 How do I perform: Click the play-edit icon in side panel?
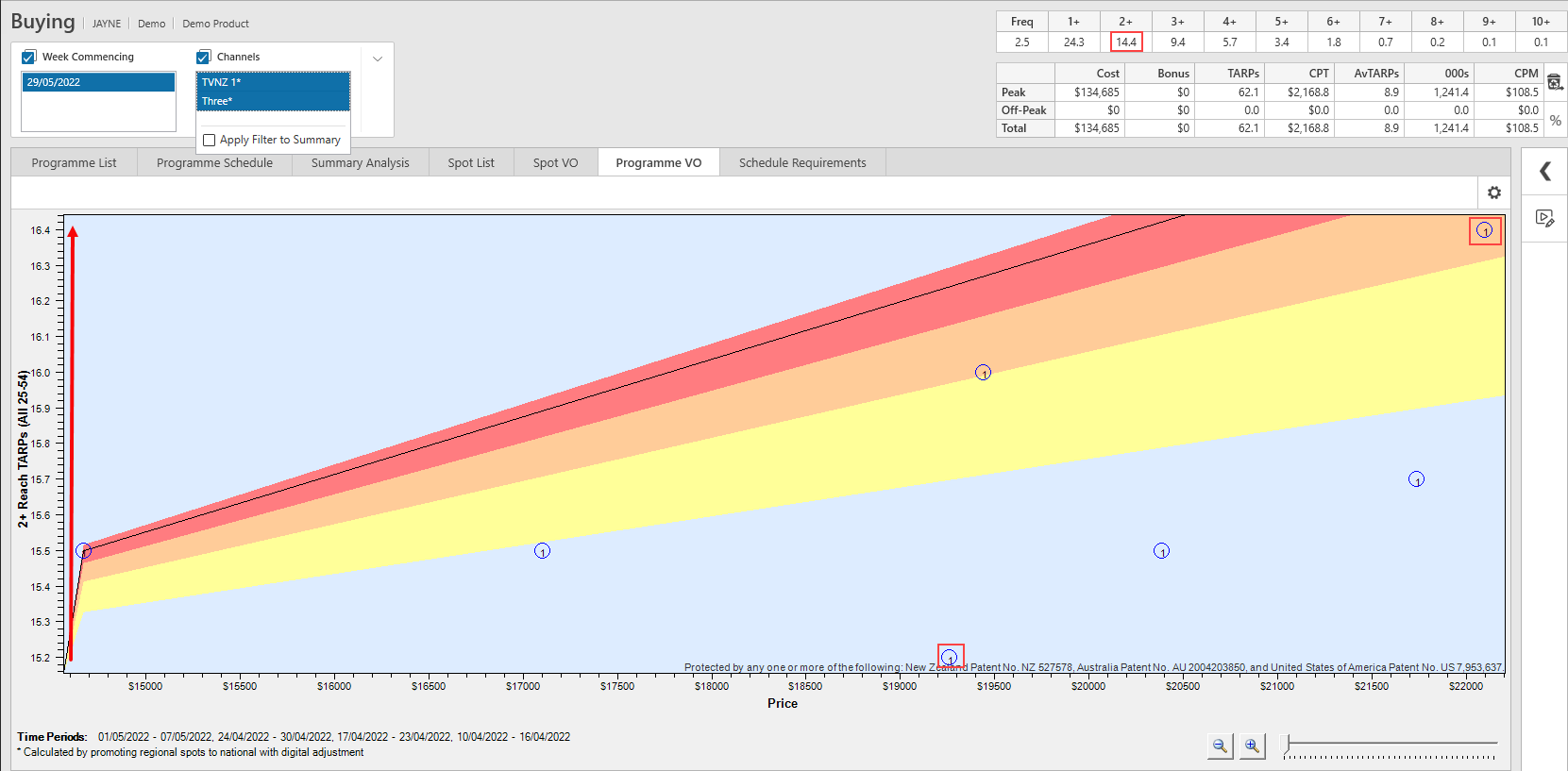pos(1544,218)
